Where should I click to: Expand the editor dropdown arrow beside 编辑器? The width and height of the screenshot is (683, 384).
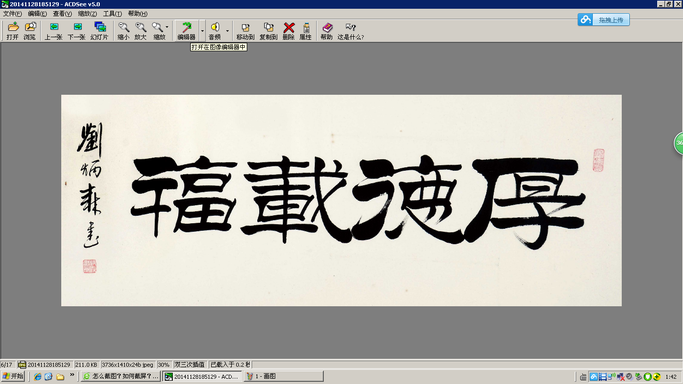pos(202,31)
